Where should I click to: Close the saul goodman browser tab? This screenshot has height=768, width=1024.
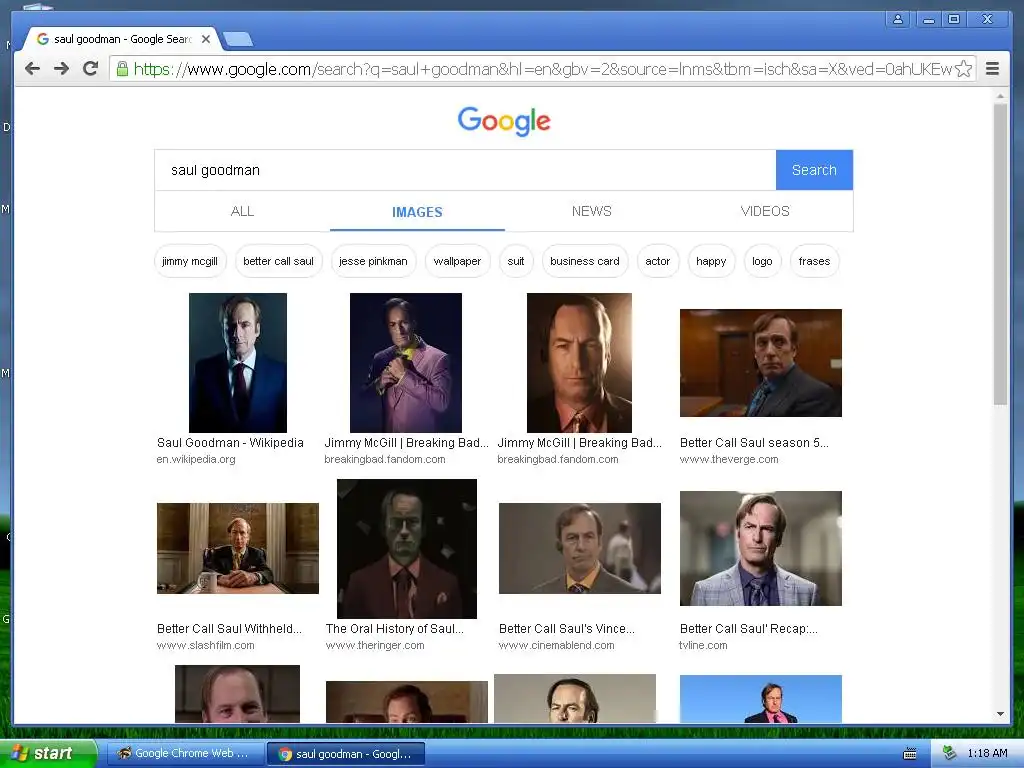coord(206,39)
